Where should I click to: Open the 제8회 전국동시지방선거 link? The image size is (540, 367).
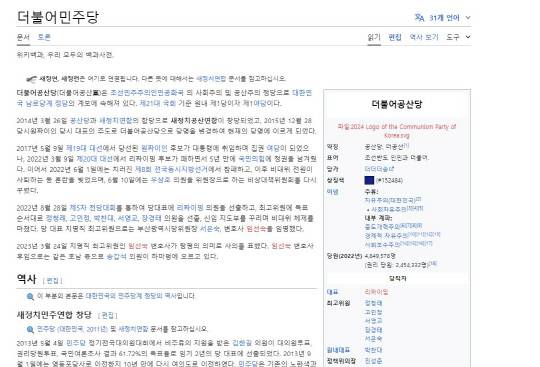(x=171, y=169)
